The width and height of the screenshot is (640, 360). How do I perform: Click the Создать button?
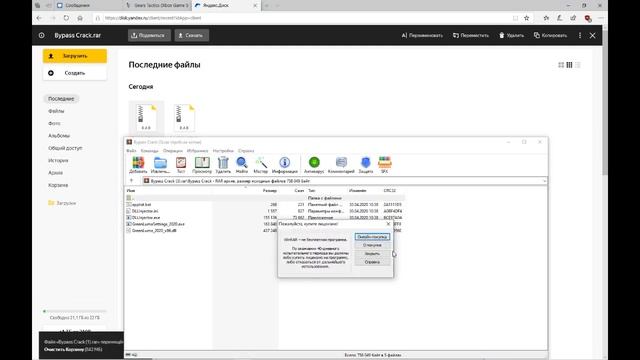[75, 73]
